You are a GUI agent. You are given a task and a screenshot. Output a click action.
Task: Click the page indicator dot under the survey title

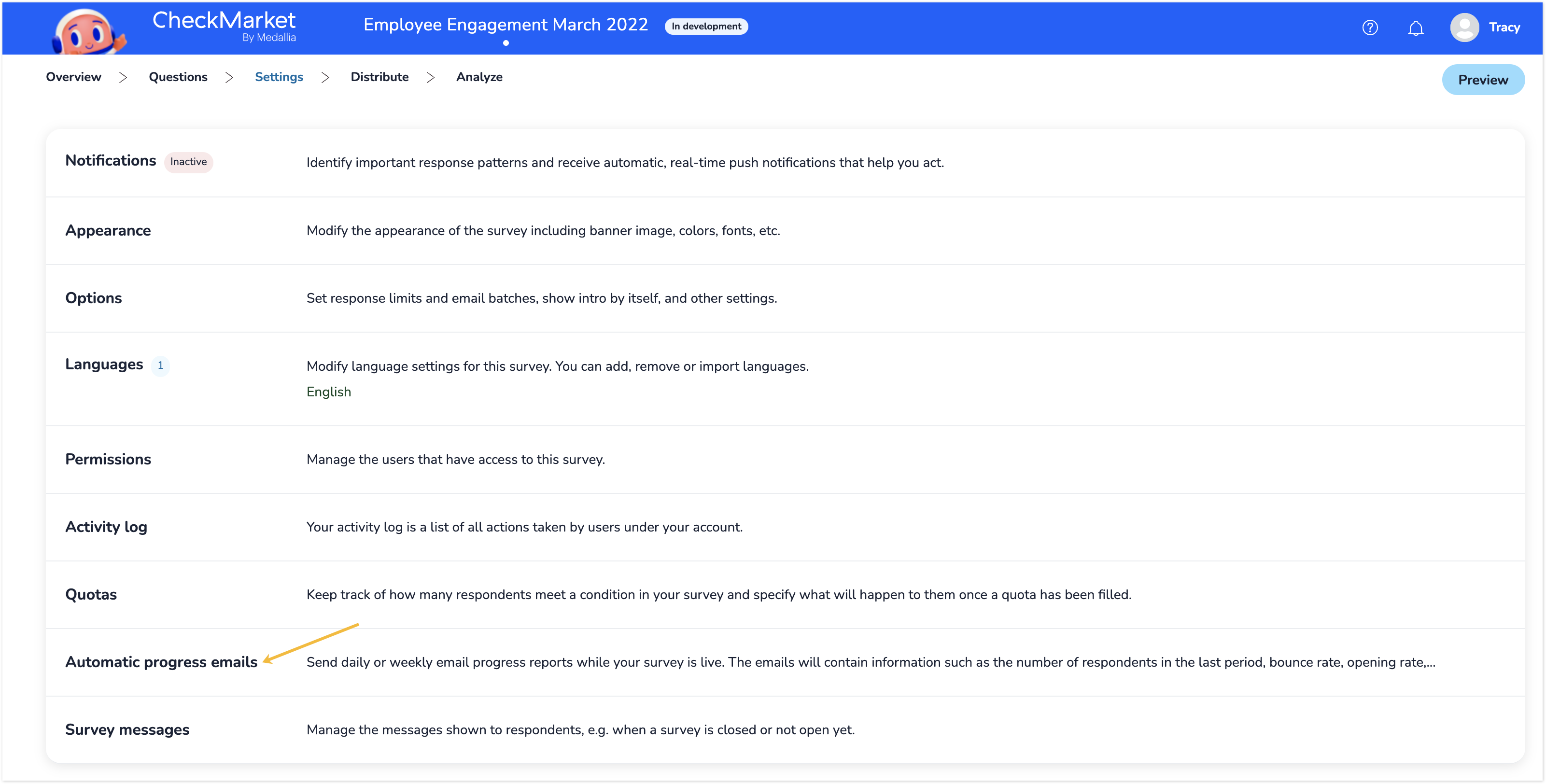point(506,43)
